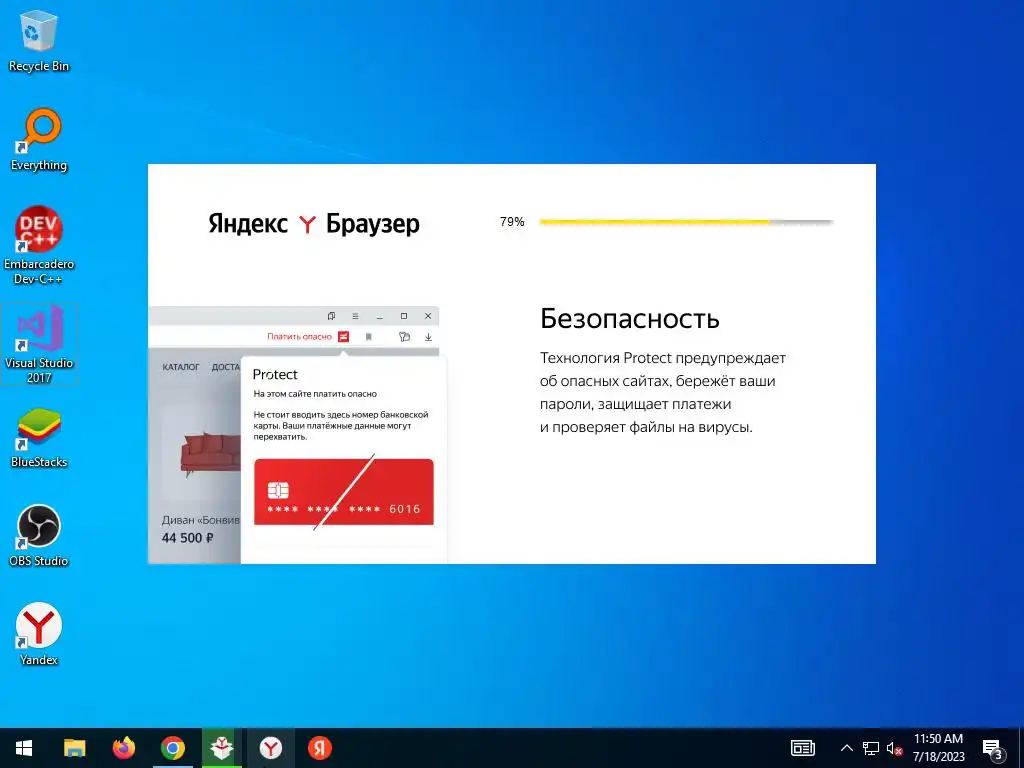Open the network status tray icon
Screen dimensions: 1024x768
870,748
